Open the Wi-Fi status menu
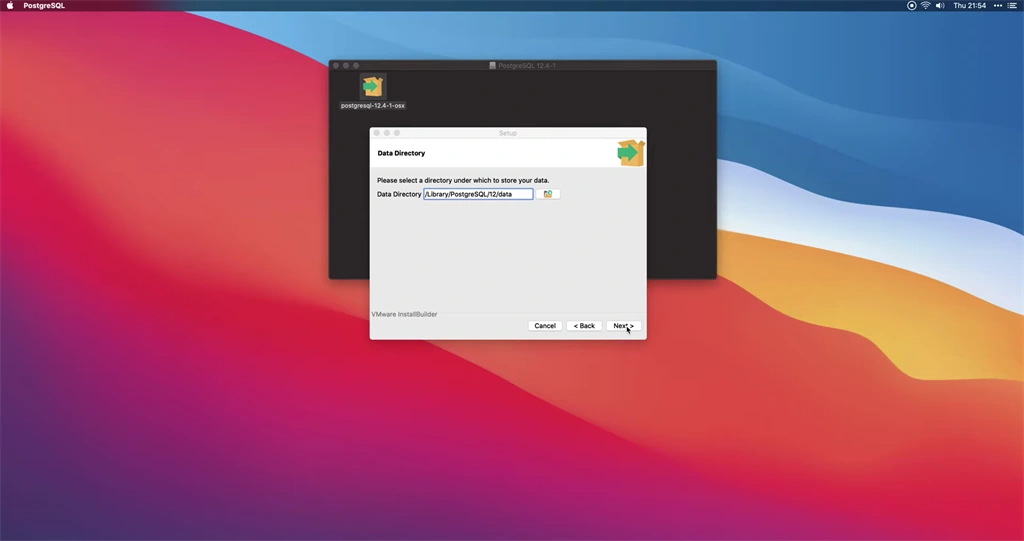The width and height of the screenshot is (1024, 541). click(x=925, y=5)
